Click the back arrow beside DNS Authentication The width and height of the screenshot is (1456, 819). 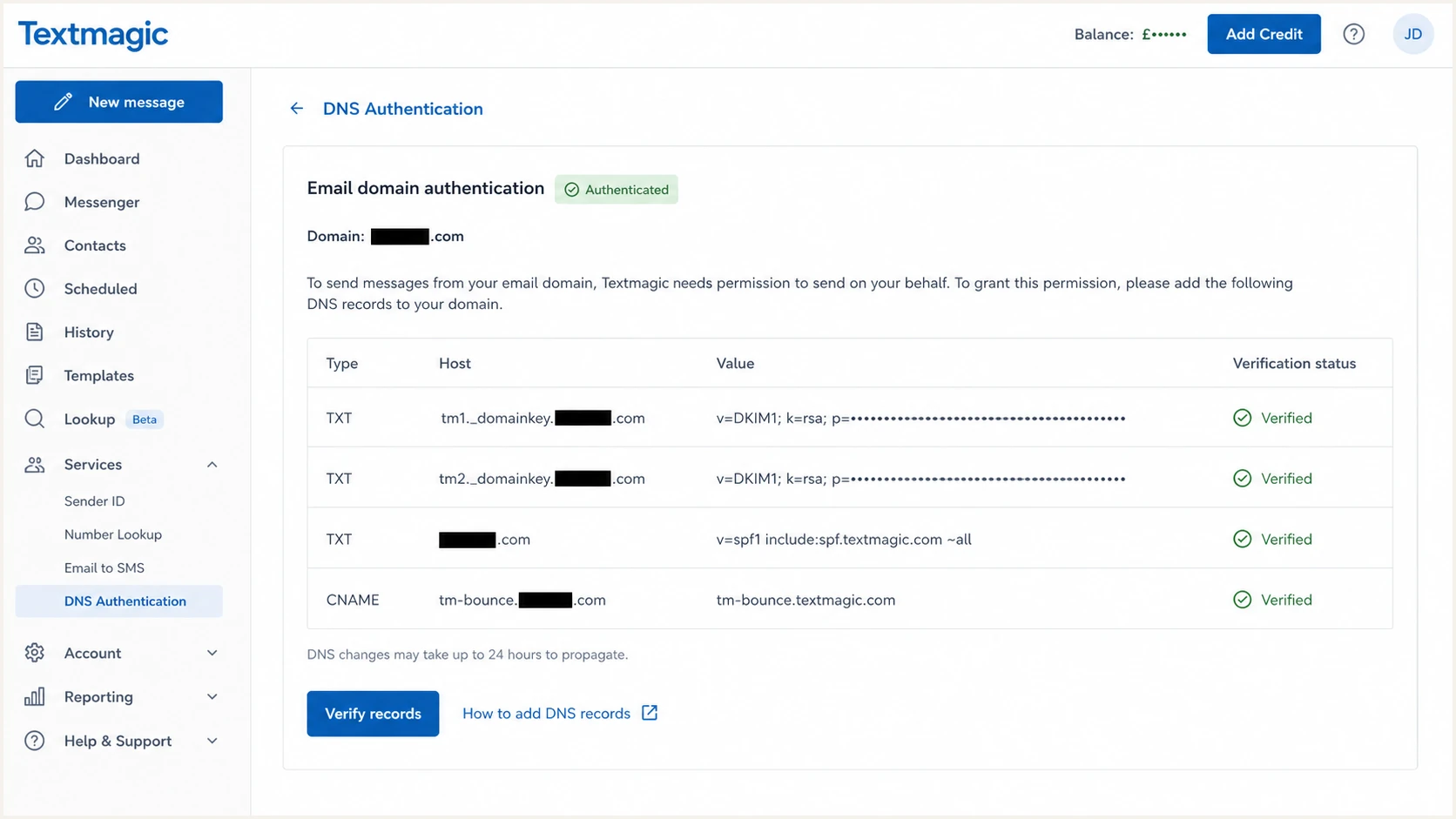click(x=297, y=109)
